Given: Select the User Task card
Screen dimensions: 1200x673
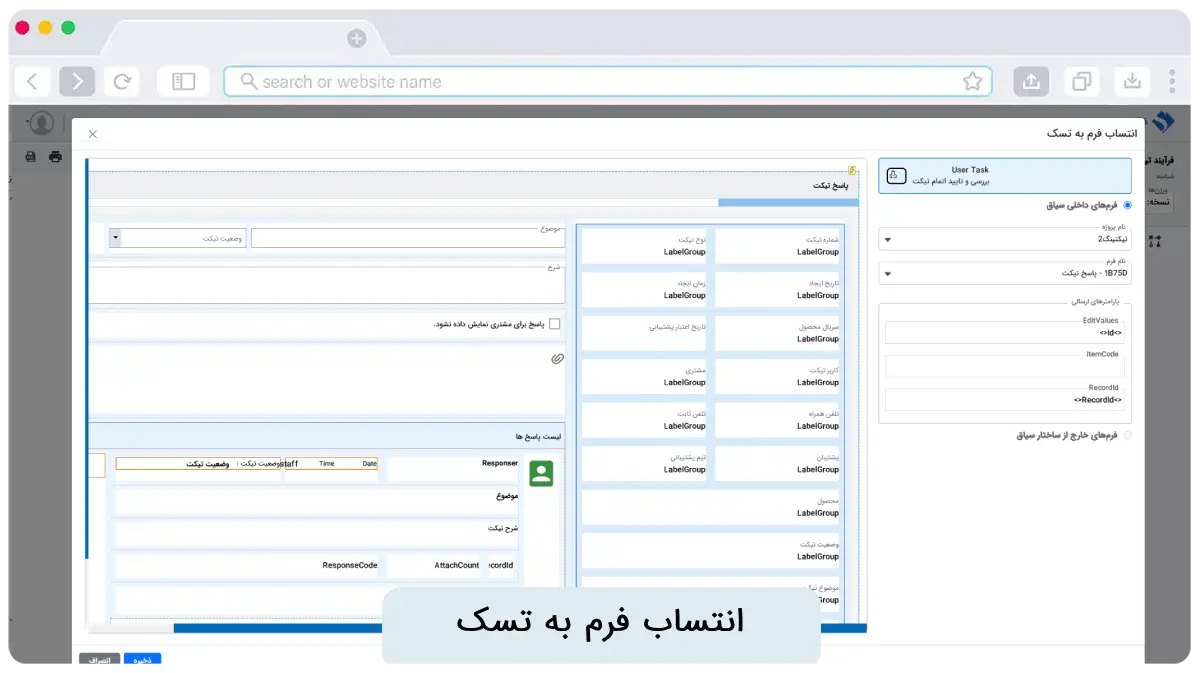Looking at the screenshot, I should (x=1005, y=175).
